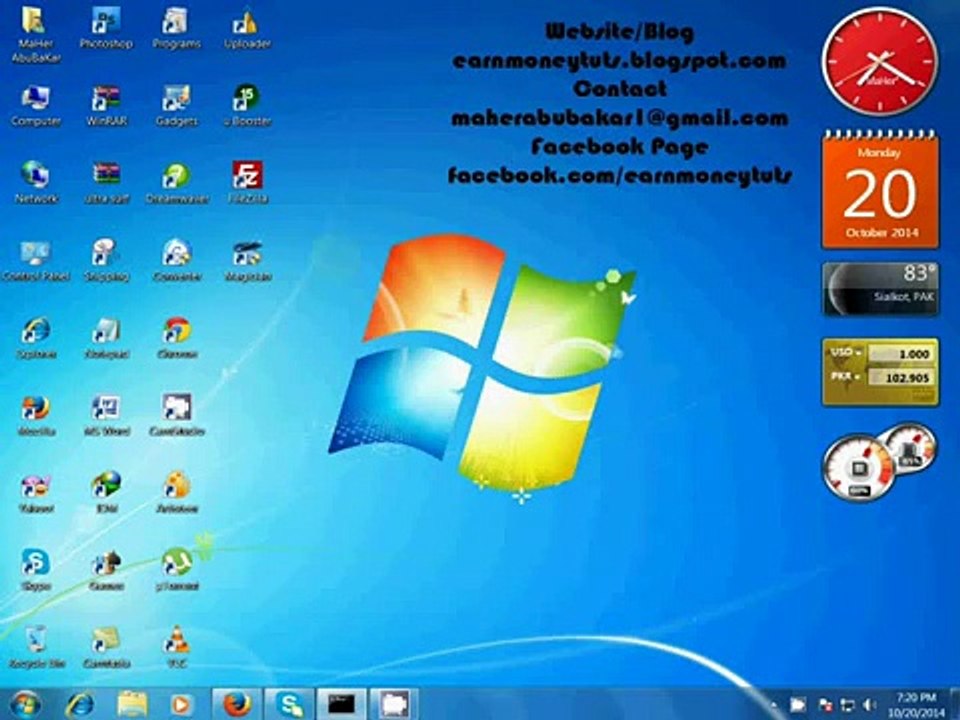Image resolution: width=960 pixels, height=720 pixels.
Task: Open the Windows Start menu
Action: tap(26, 704)
